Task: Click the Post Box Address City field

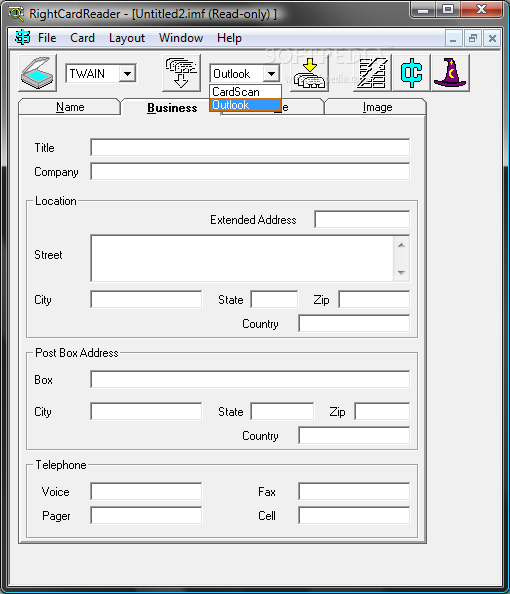Action: point(146,411)
